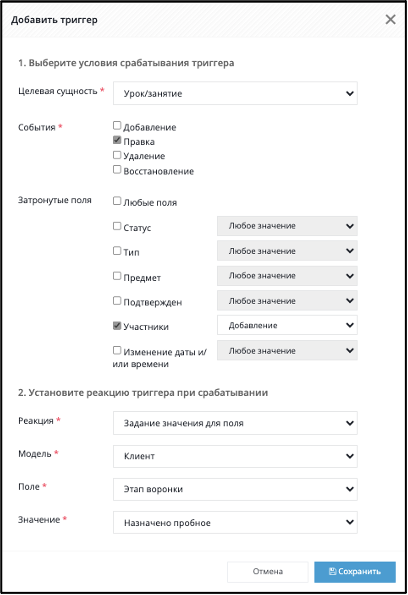
Task: Expand the Участники value dropdown showing Добавление
Action: (x=287, y=325)
